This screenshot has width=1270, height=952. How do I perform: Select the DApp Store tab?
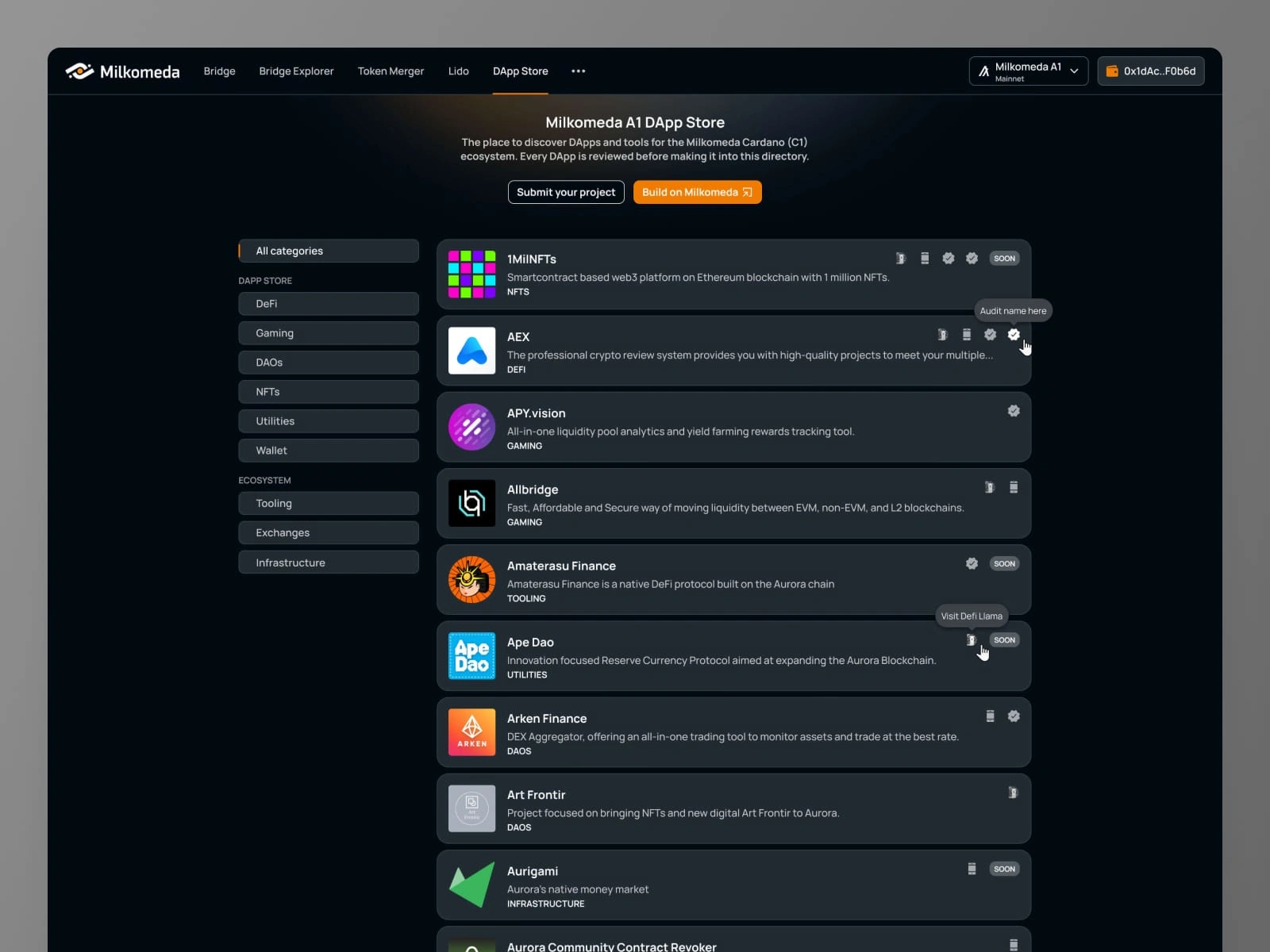(521, 71)
